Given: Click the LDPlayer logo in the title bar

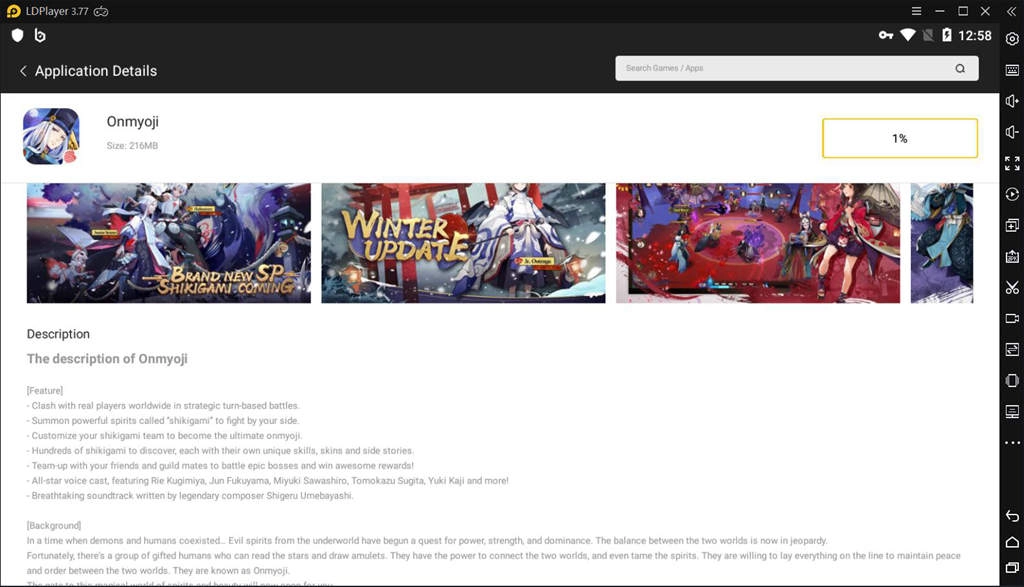Looking at the screenshot, I should pos(12,11).
